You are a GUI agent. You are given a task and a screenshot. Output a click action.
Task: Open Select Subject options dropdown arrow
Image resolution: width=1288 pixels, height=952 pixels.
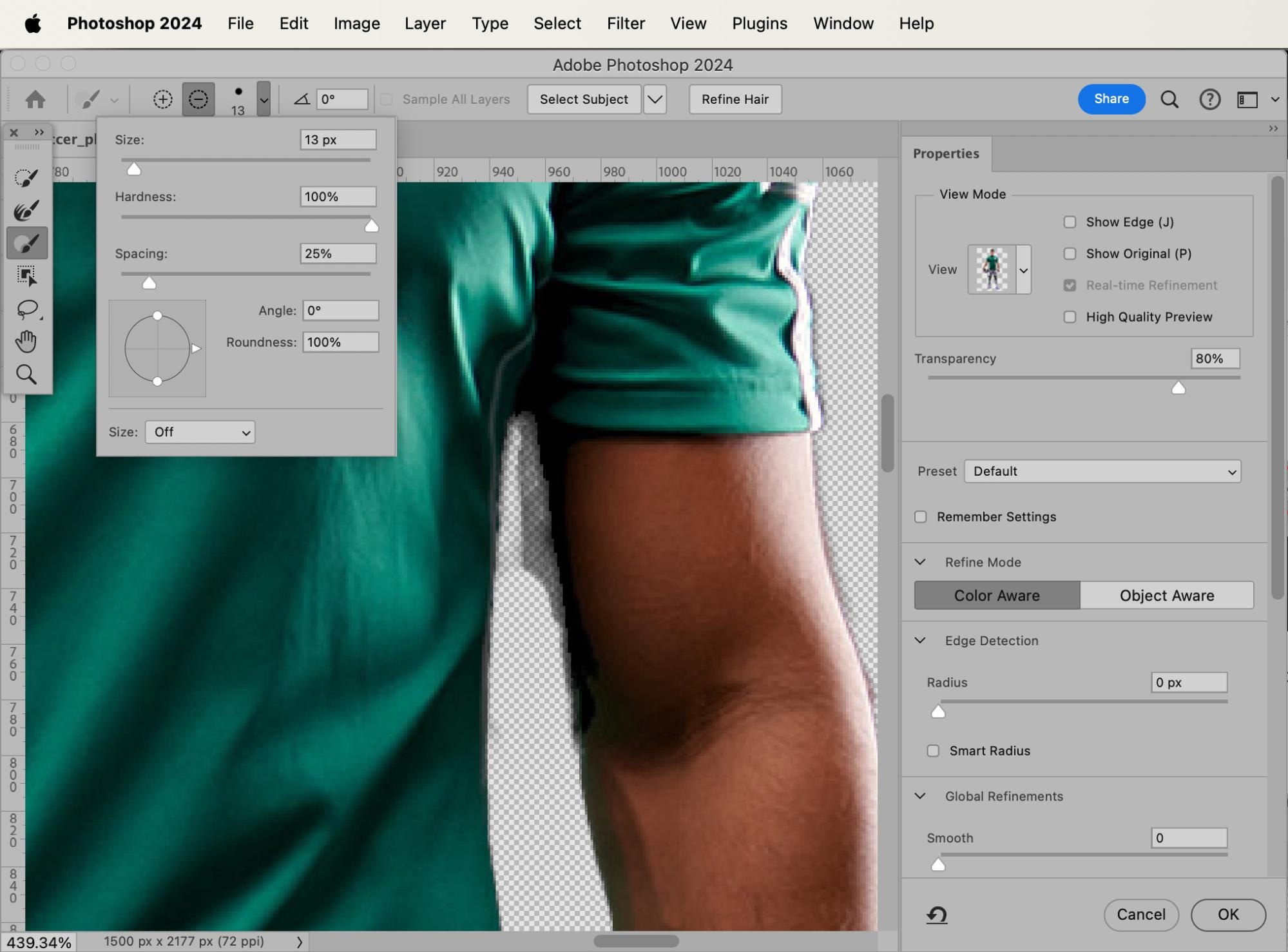(655, 99)
